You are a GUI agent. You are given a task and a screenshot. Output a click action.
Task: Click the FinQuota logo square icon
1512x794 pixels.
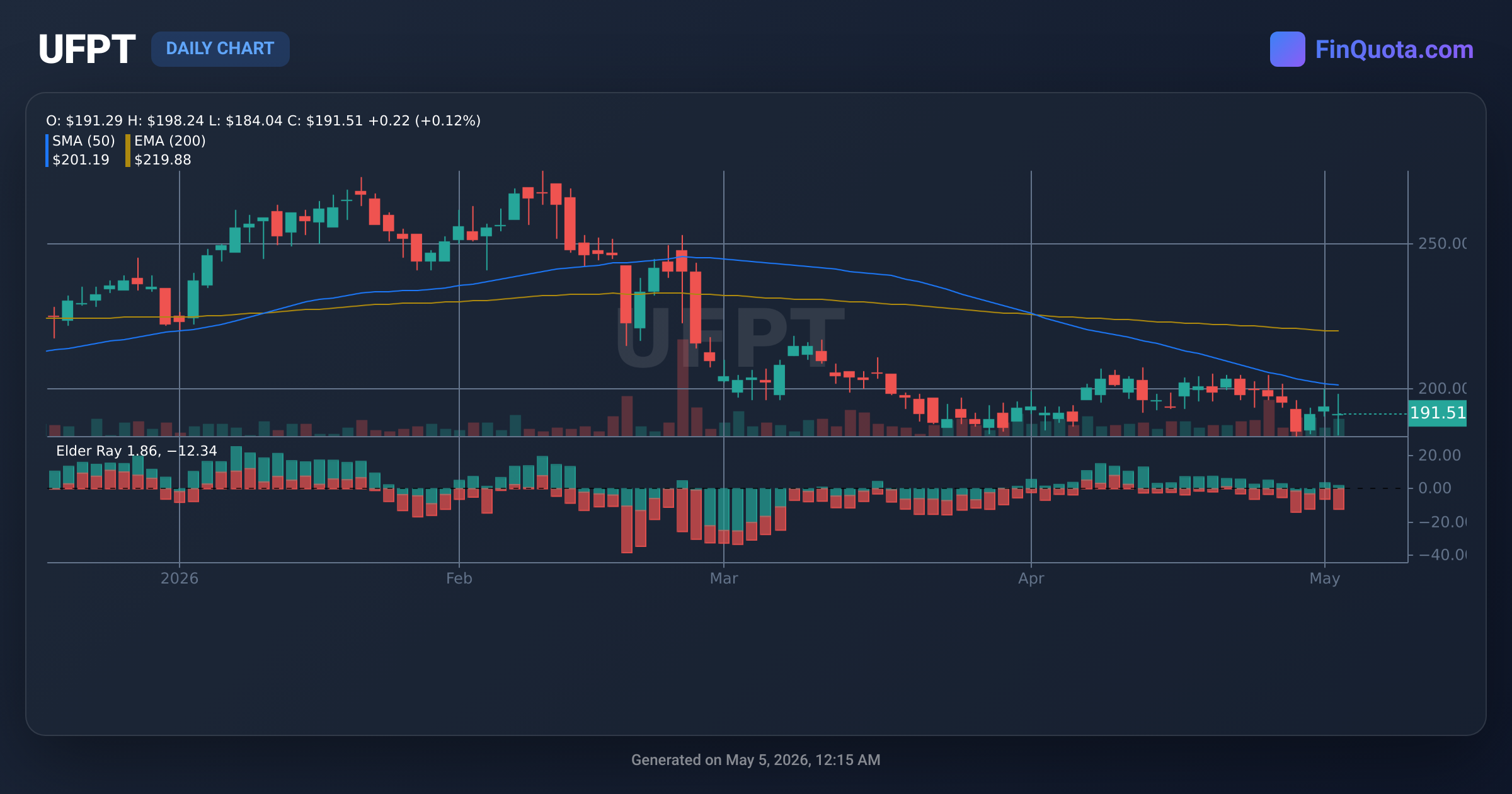(1287, 49)
